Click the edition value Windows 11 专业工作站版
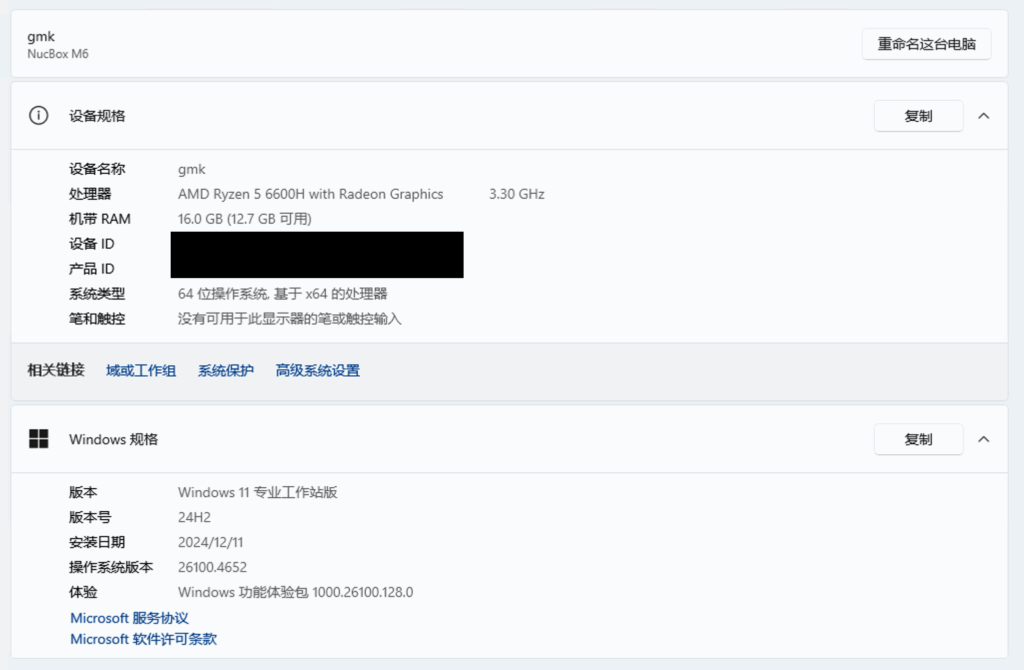The image size is (1024, 670). pyautogui.click(x=257, y=492)
